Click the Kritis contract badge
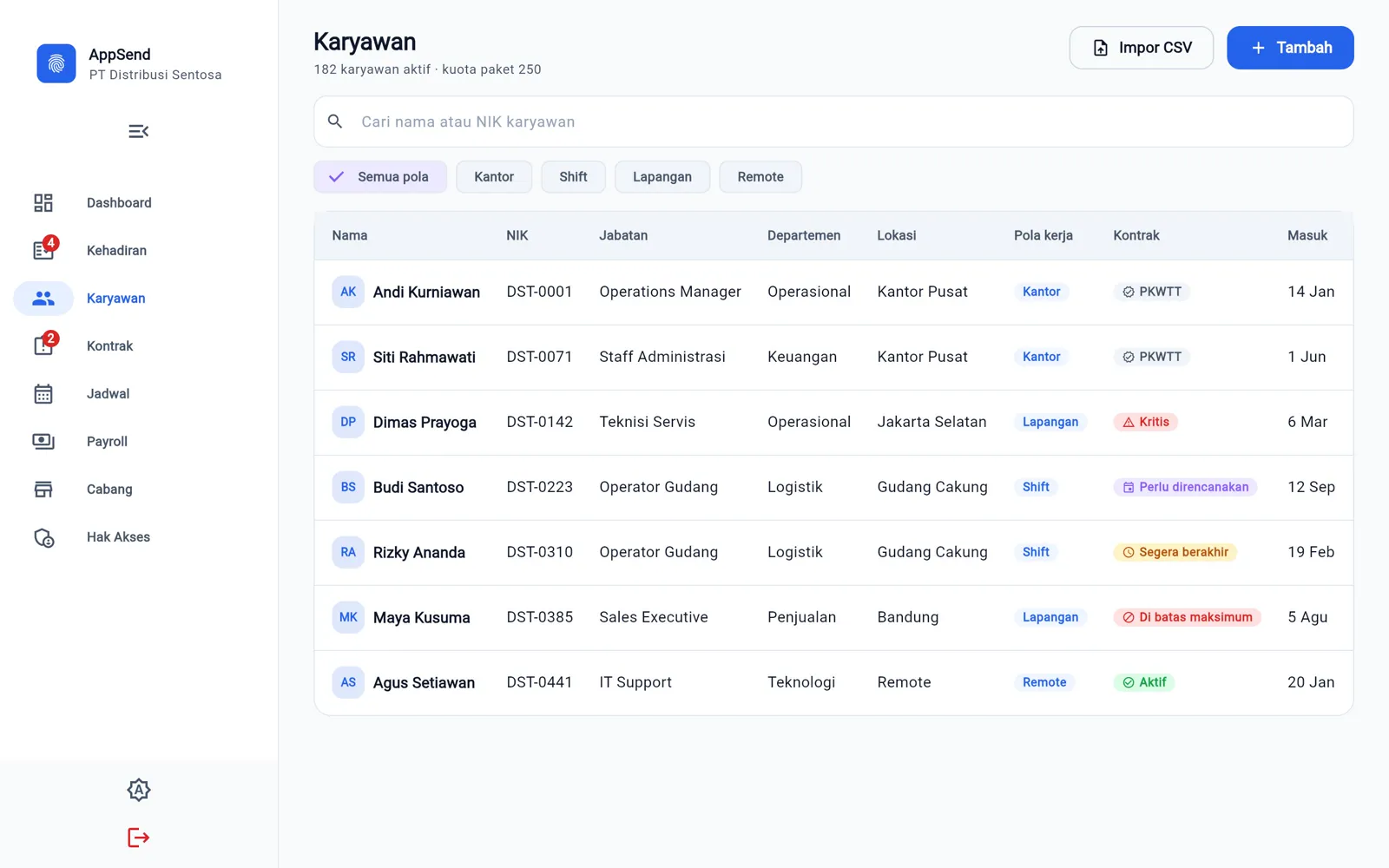Image resolution: width=1389 pixels, height=868 pixels. pos(1146,422)
